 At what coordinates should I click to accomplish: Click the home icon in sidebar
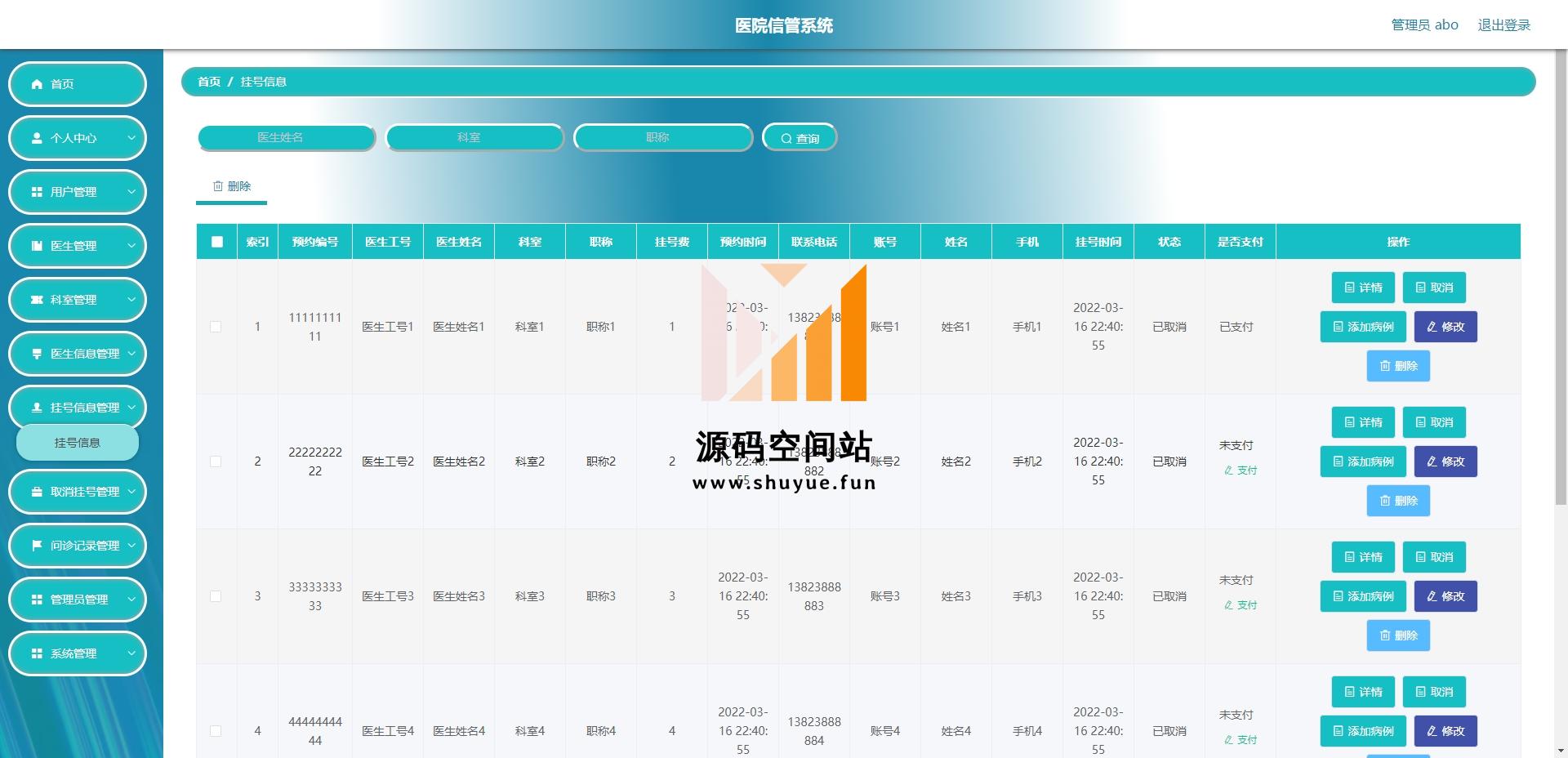pyautogui.click(x=37, y=84)
